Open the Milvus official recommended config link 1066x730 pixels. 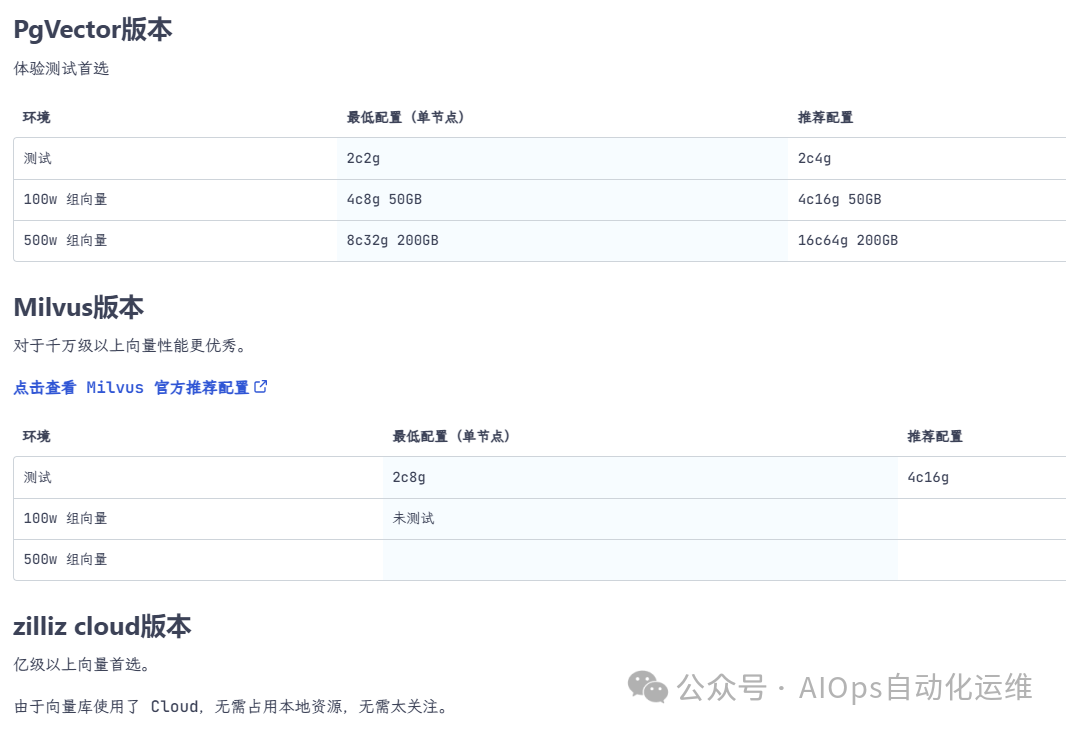tap(140, 387)
